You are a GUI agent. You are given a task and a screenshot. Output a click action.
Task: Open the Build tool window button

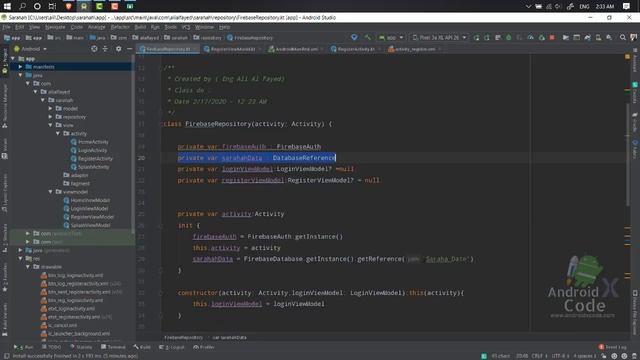coord(142,347)
